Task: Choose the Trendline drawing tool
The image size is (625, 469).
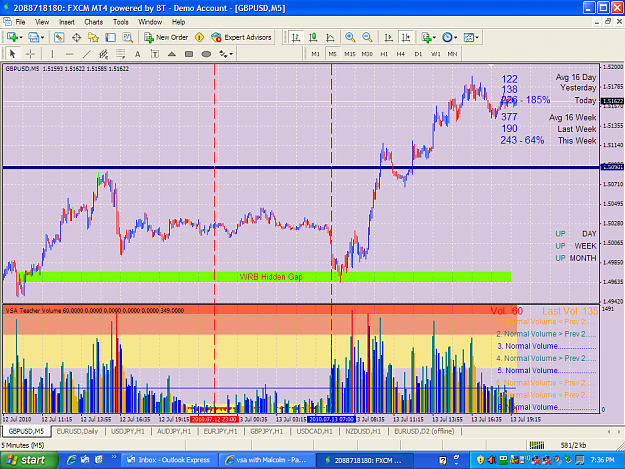Action: (86, 54)
